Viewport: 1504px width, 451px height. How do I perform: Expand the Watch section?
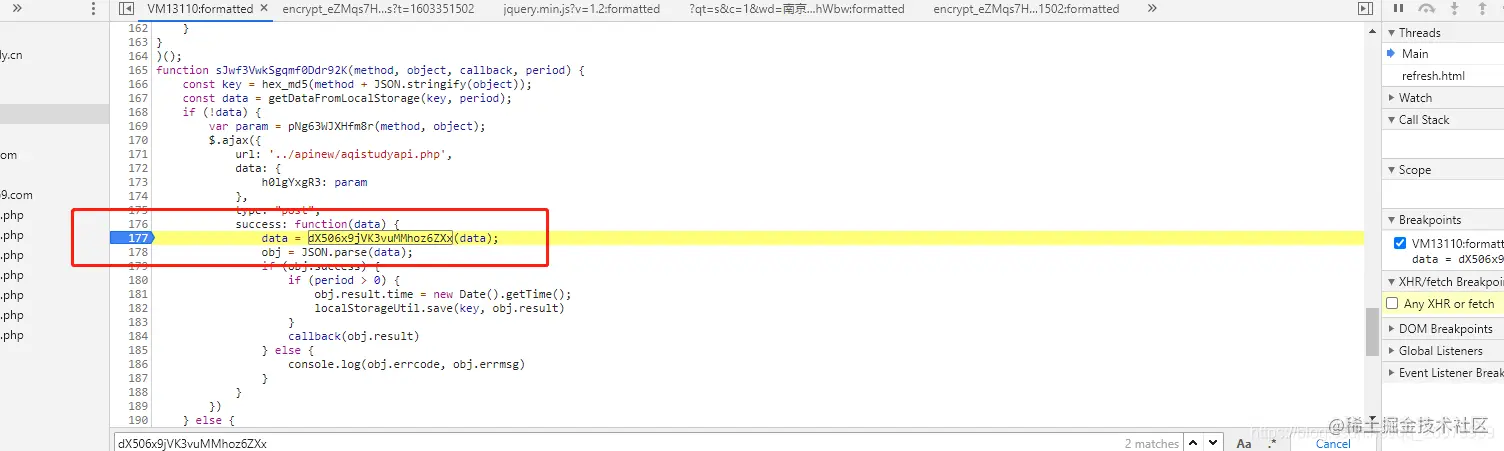1443,98
